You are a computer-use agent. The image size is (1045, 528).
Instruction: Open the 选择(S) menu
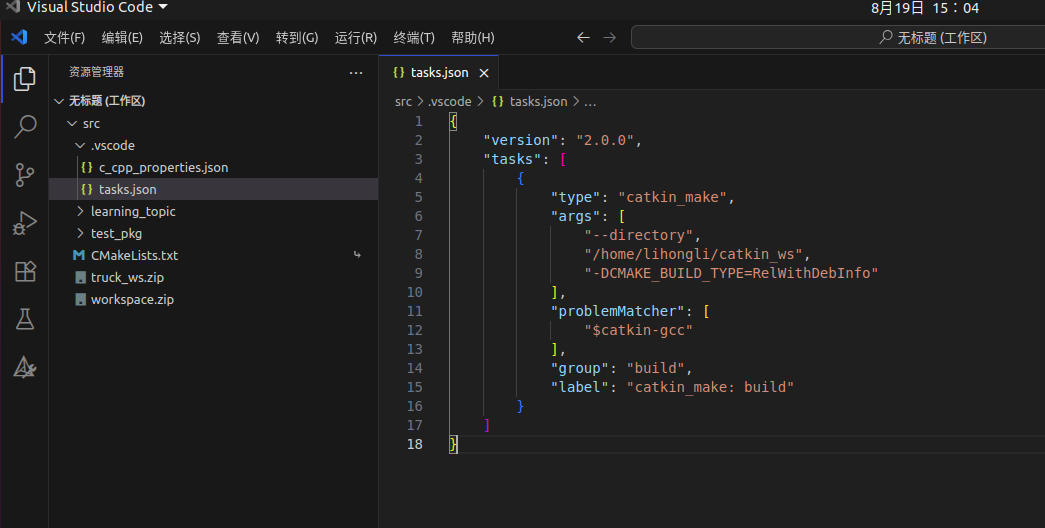click(x=179, y=37)
